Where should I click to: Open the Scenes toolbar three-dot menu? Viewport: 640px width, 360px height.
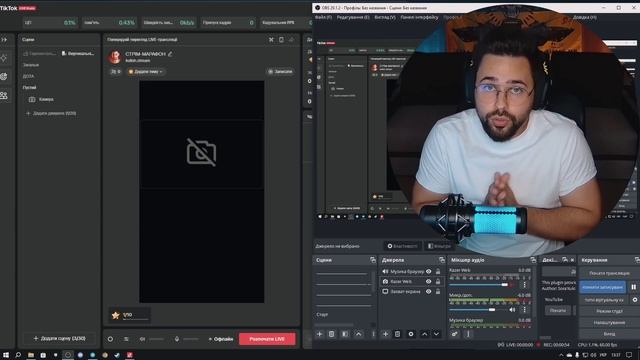pos(373,334)
